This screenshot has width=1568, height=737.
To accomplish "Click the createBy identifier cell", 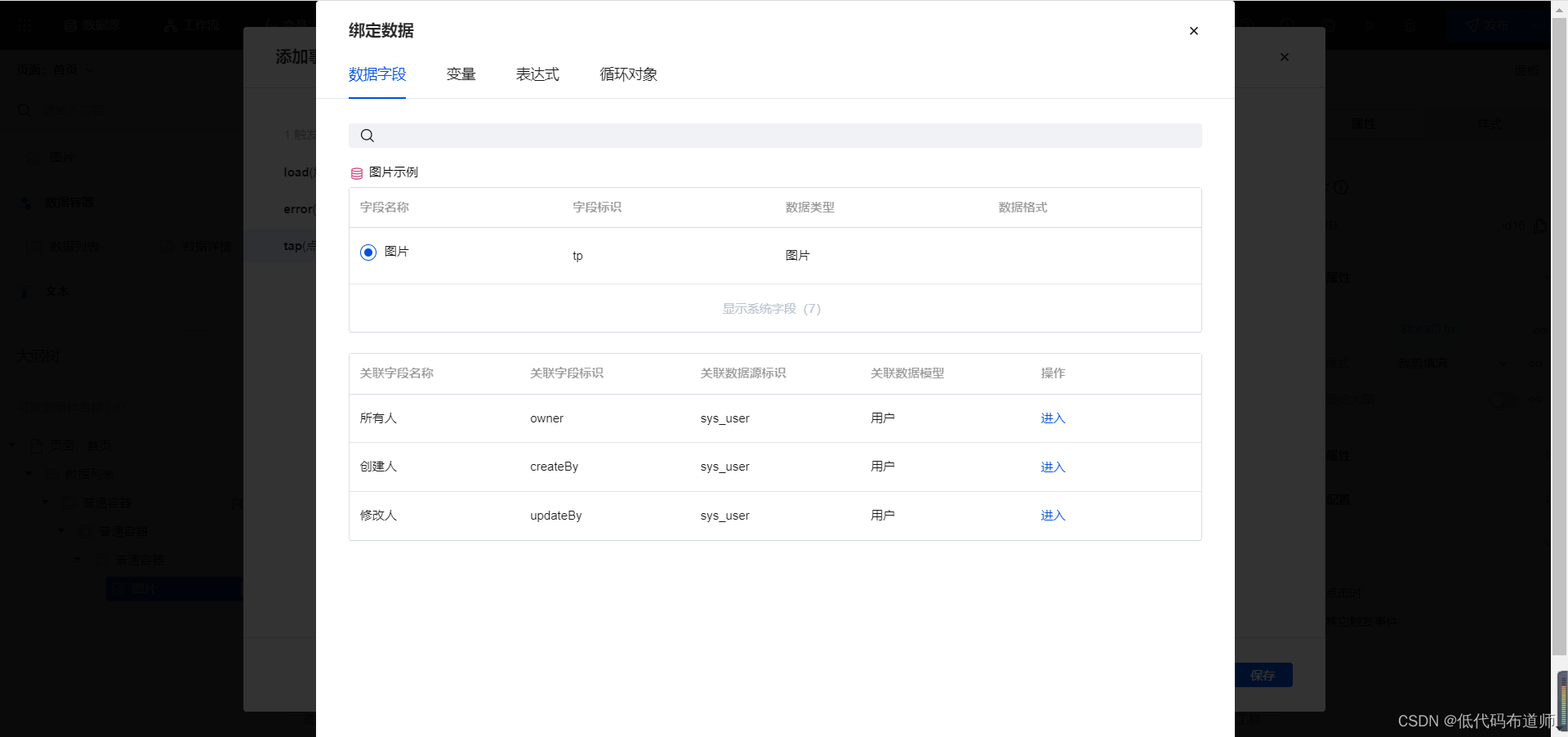I will point(554,467).
